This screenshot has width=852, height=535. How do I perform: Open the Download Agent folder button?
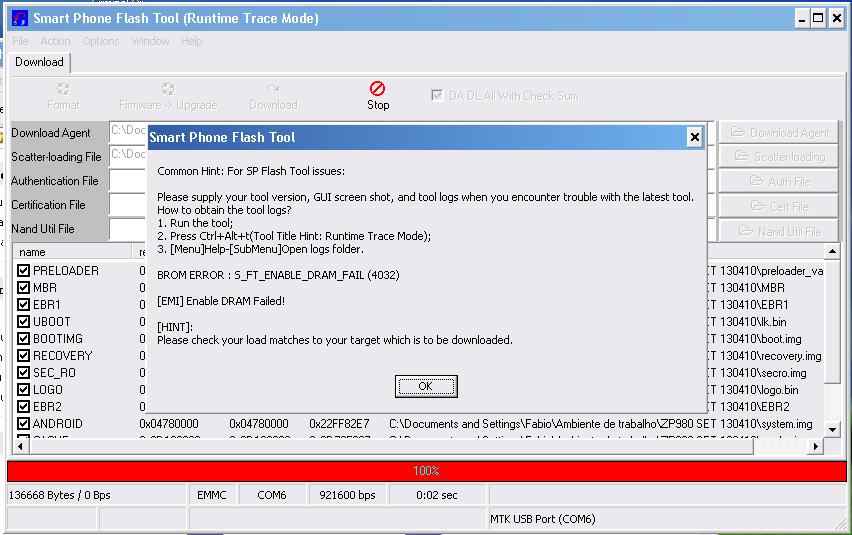coord(779,133)
